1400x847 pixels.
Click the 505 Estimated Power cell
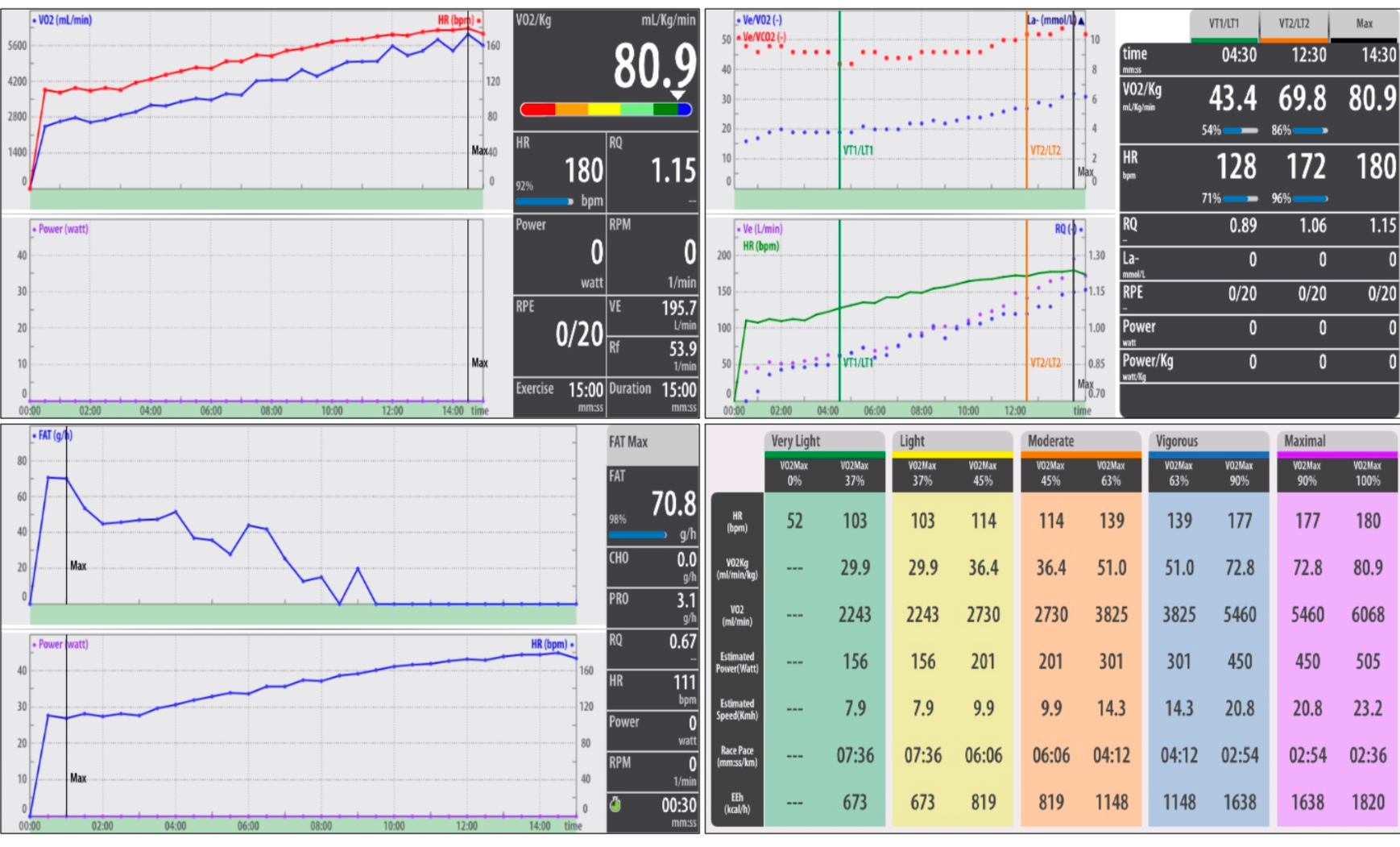point(1368,662)
